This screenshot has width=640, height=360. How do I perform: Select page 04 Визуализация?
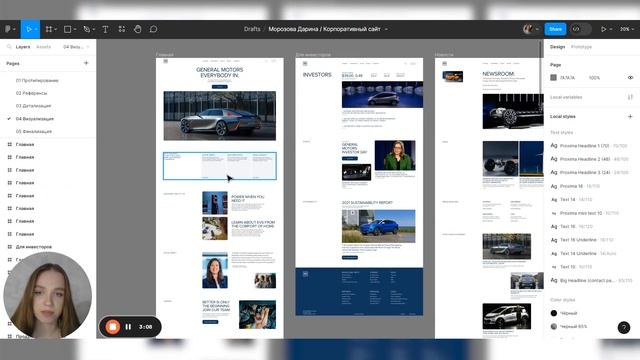pyautogui.click(x=35, y=119)
